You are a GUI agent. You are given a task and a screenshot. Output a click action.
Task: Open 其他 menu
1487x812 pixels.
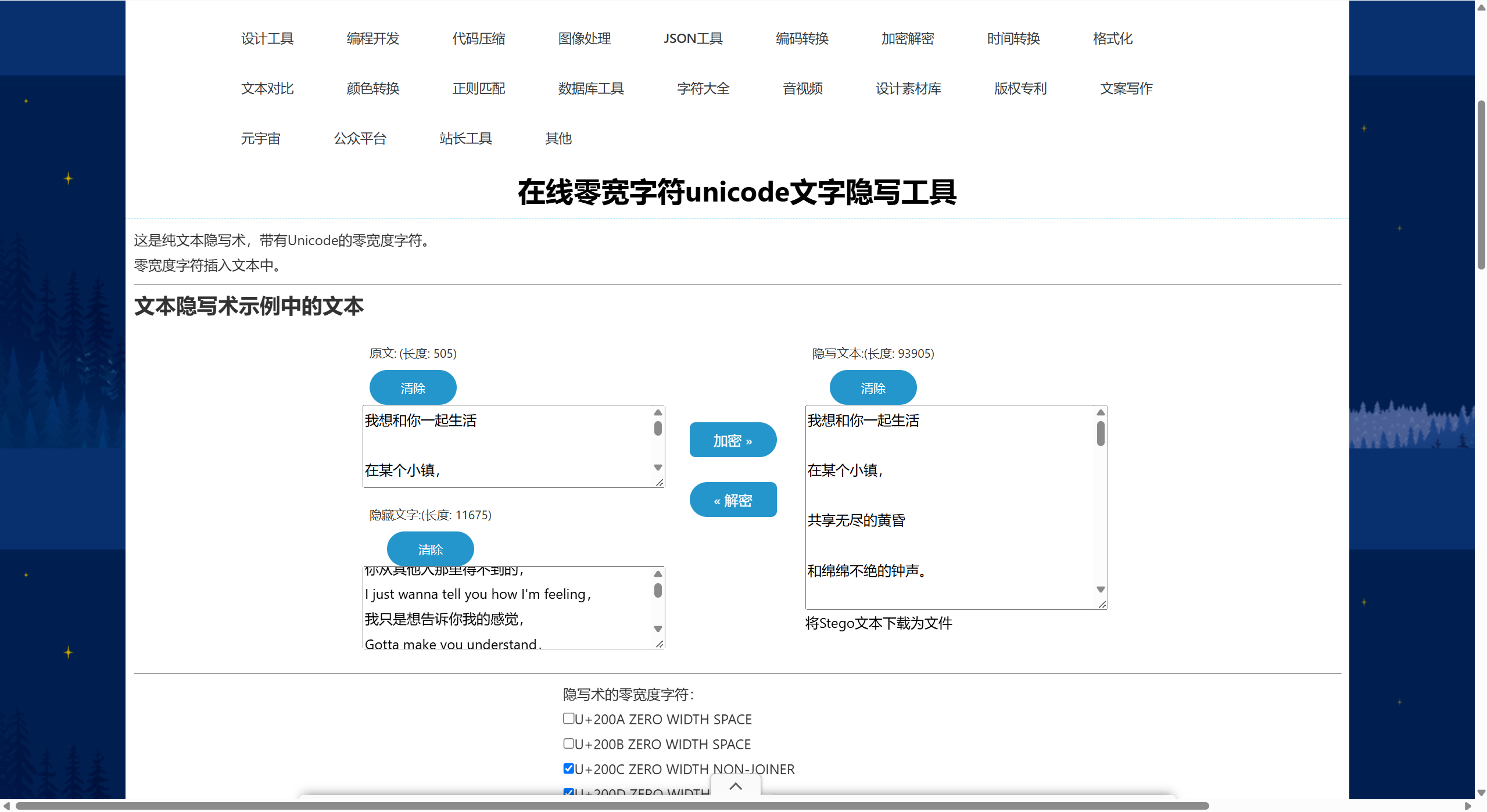pos(558,138)
